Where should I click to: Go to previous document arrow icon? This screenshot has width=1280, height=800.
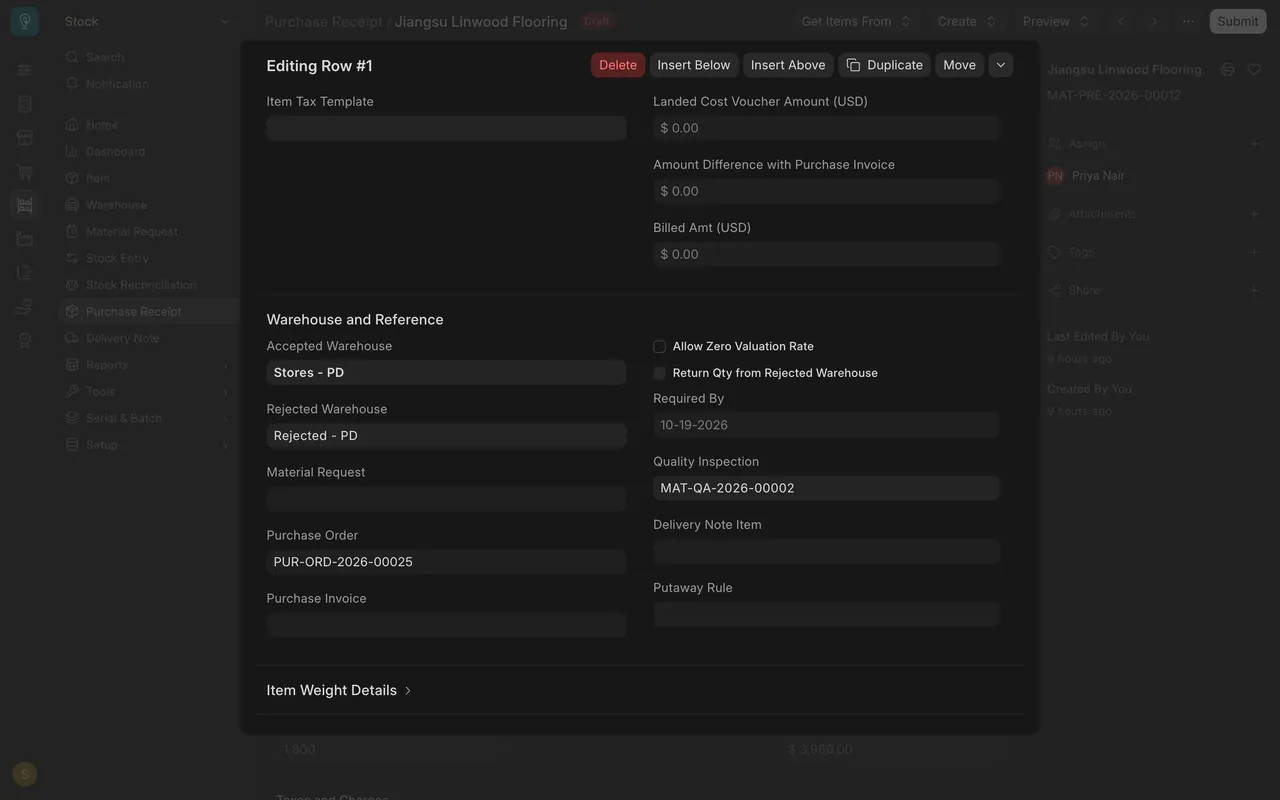click(x=1121, y=21)
